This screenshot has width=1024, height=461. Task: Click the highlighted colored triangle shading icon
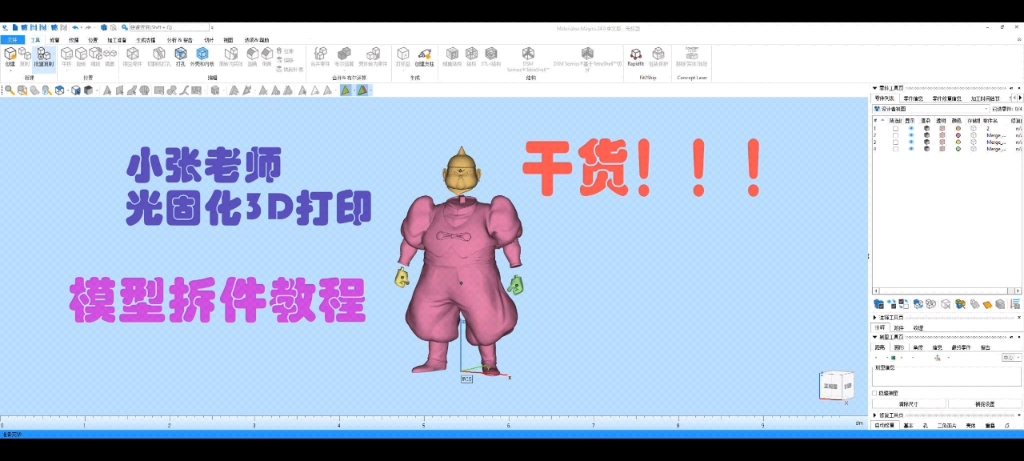345,90
